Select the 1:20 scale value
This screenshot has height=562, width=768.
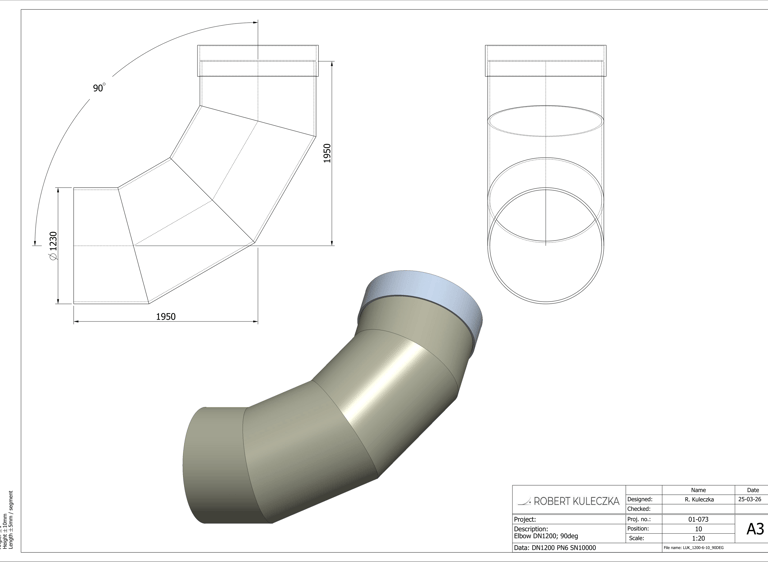[x=698, y=538]
